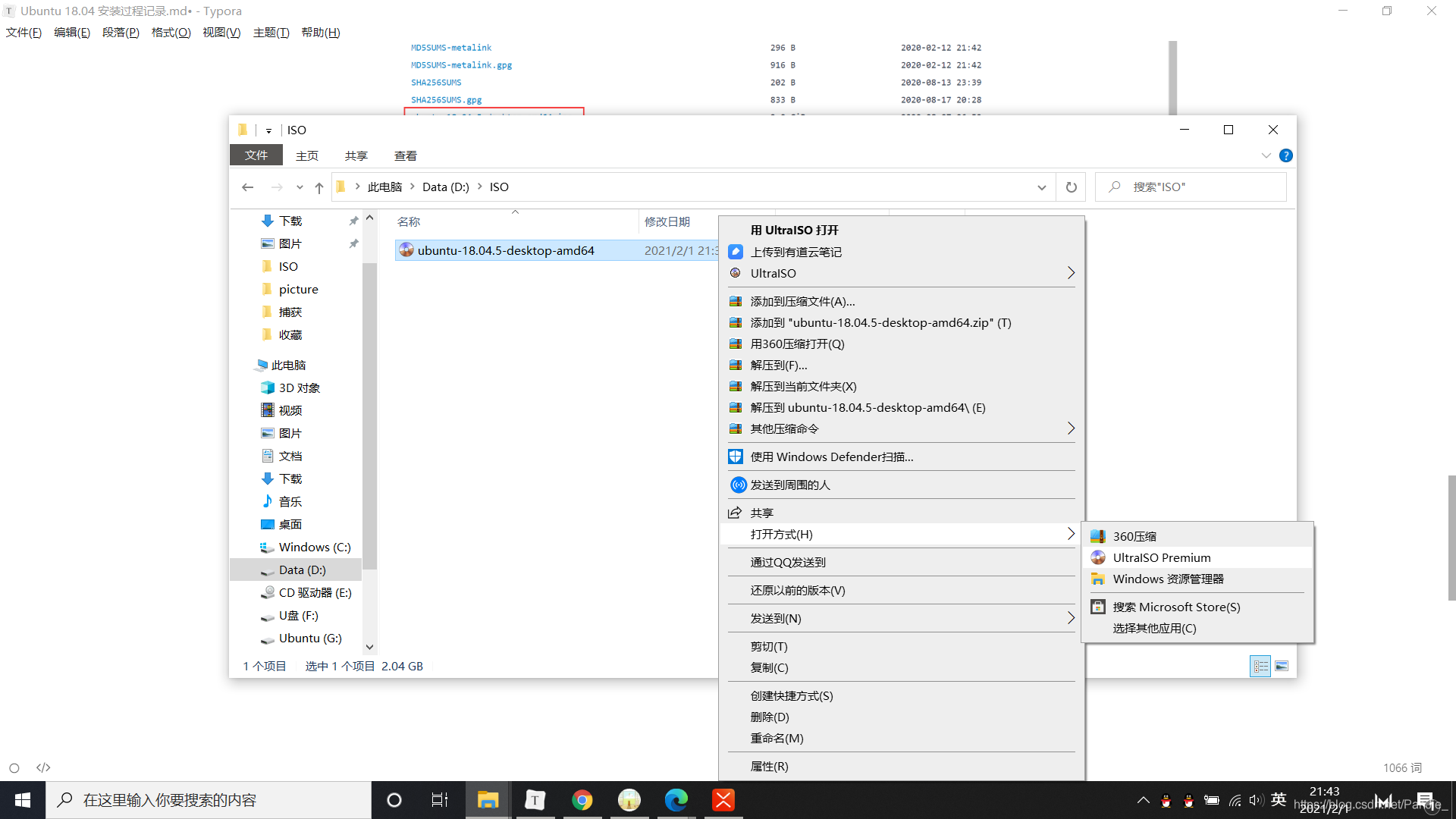Launch Google Chrome from taskbar
The height and width of the screenshot is (819, 1456).
pyautogui.click(x=582, y=800)
